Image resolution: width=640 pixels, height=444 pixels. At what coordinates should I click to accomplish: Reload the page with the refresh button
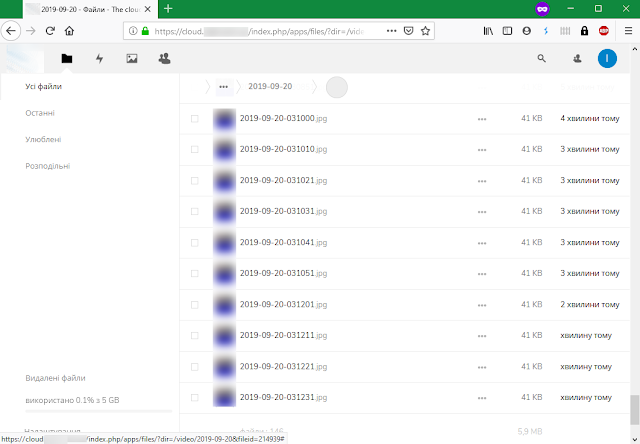[x=50, y=31]
